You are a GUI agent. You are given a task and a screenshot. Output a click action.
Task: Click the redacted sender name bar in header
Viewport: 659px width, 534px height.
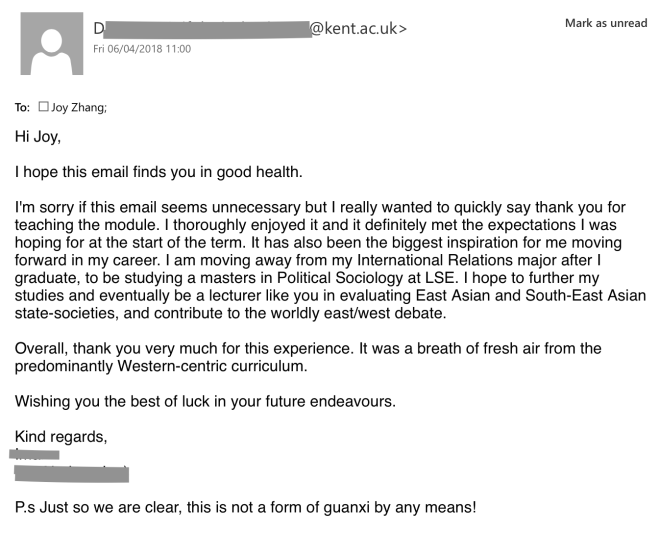point(207,28)
